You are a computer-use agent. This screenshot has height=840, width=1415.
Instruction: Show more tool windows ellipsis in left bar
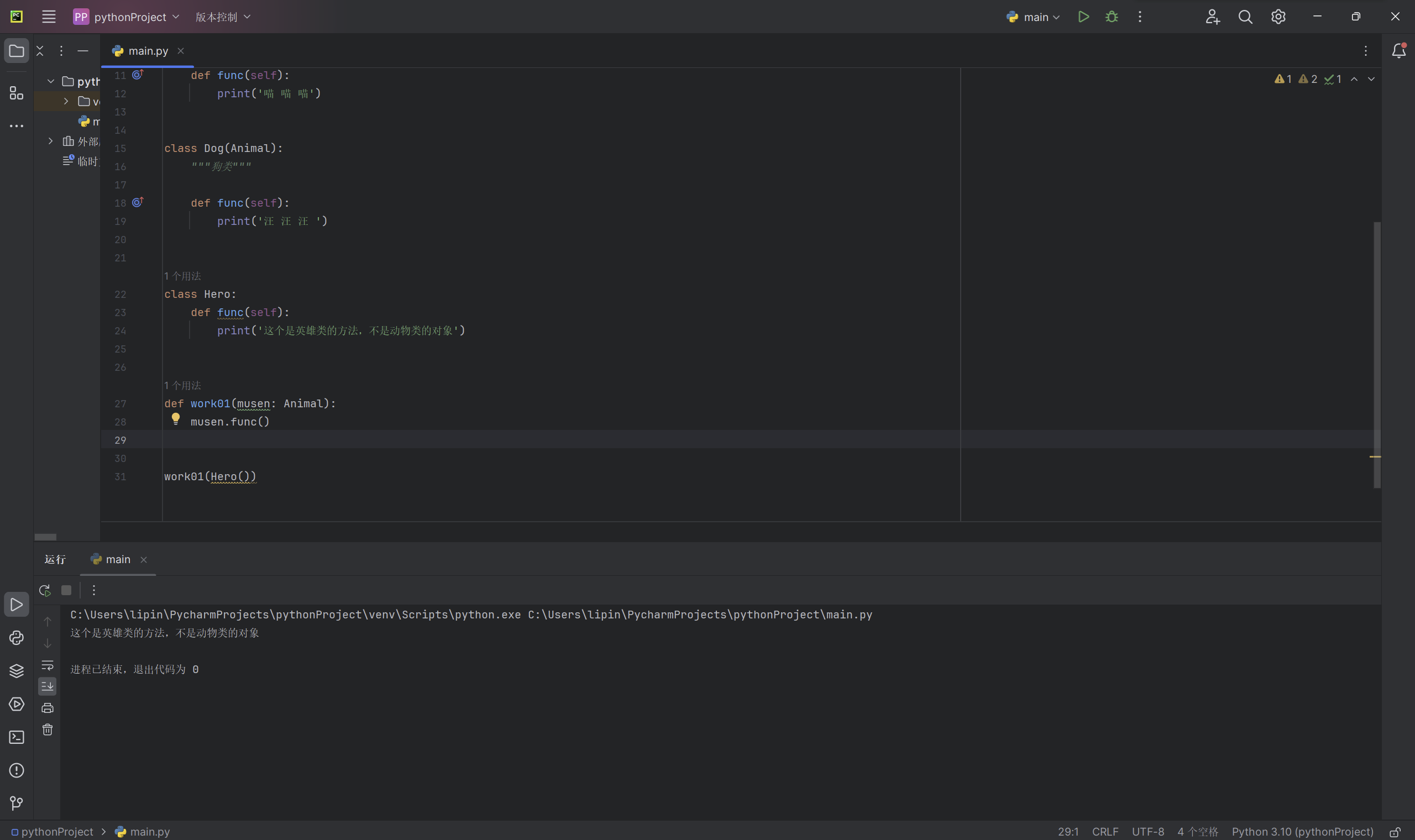coord(17,125)
